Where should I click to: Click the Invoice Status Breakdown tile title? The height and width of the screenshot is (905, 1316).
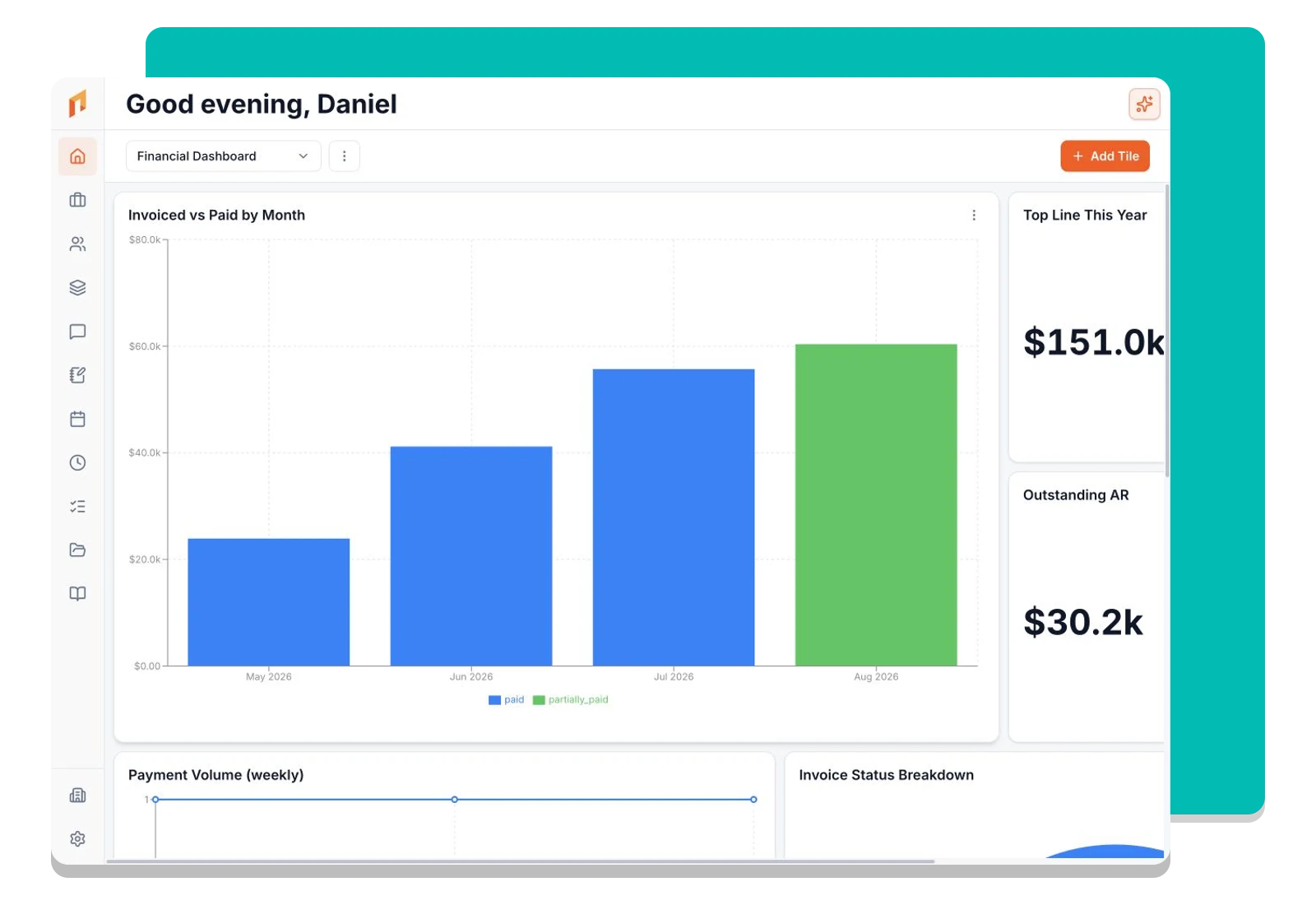[x=886, y=775]
